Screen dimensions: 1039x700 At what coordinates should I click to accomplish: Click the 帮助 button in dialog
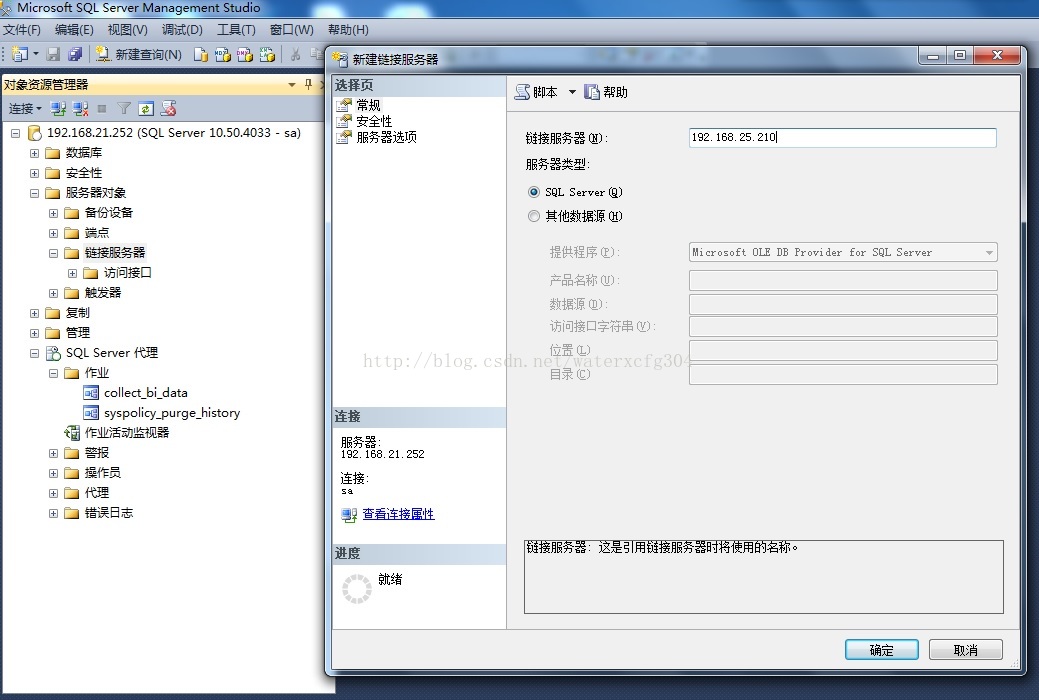(x=606, y=92)
